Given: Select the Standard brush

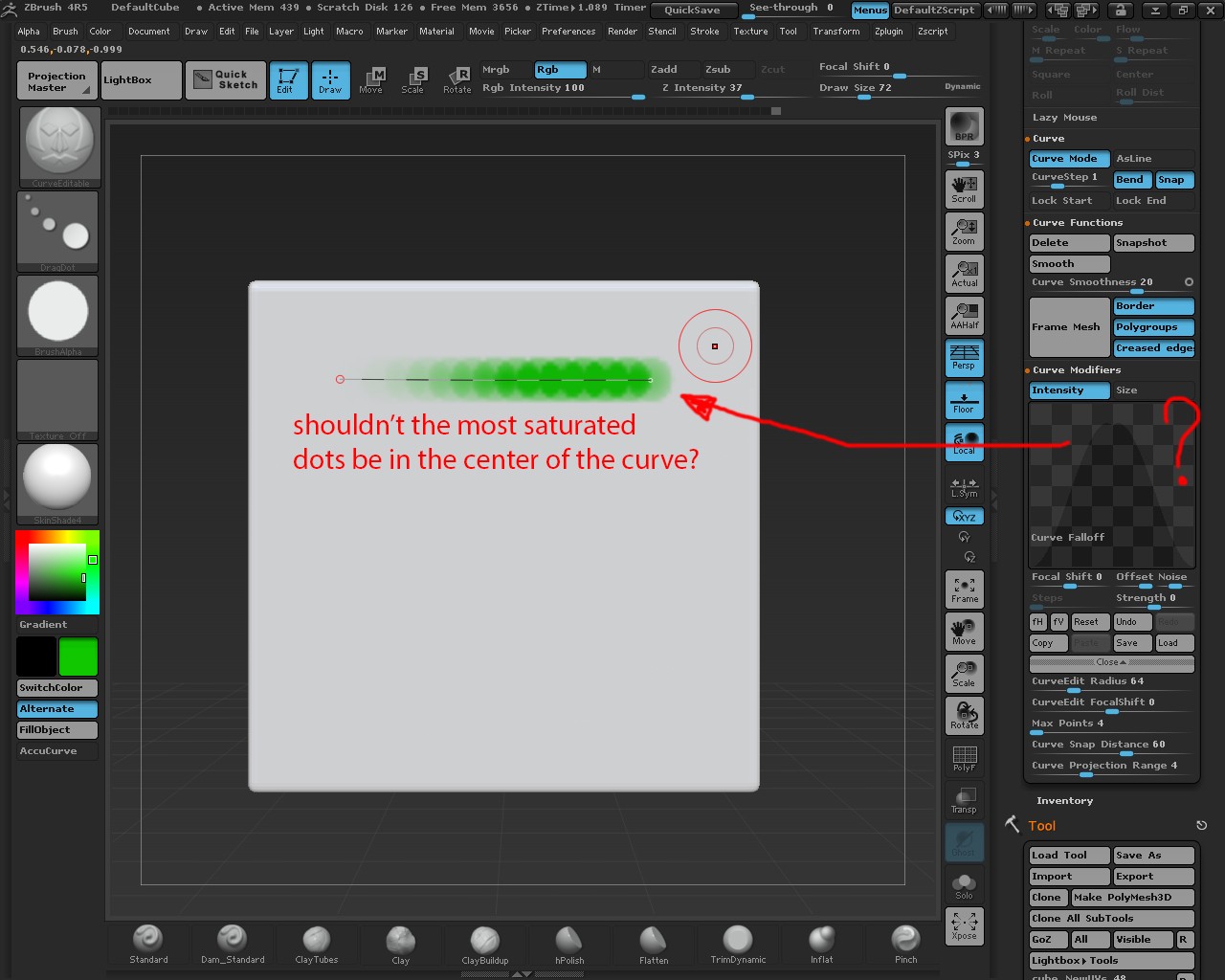Looking at the screenshot, I should [148, 945].
